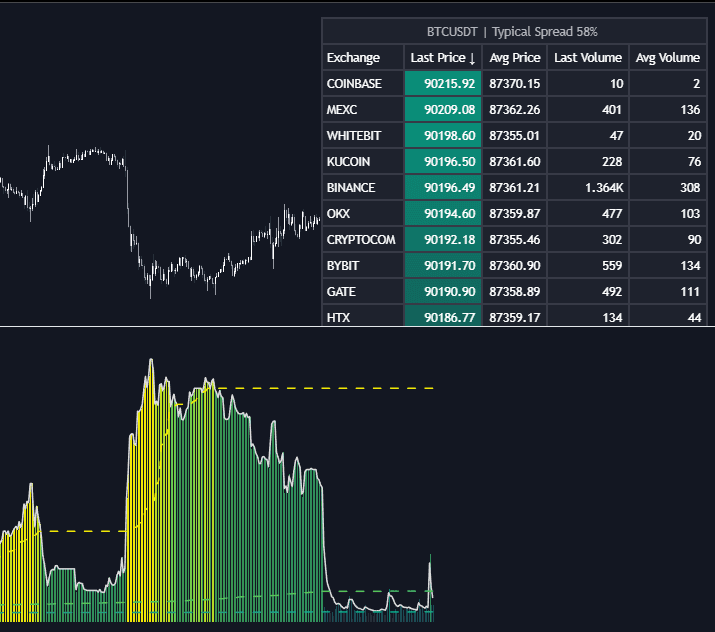Click last price 90192.18
715x632 pixels.
443,239
